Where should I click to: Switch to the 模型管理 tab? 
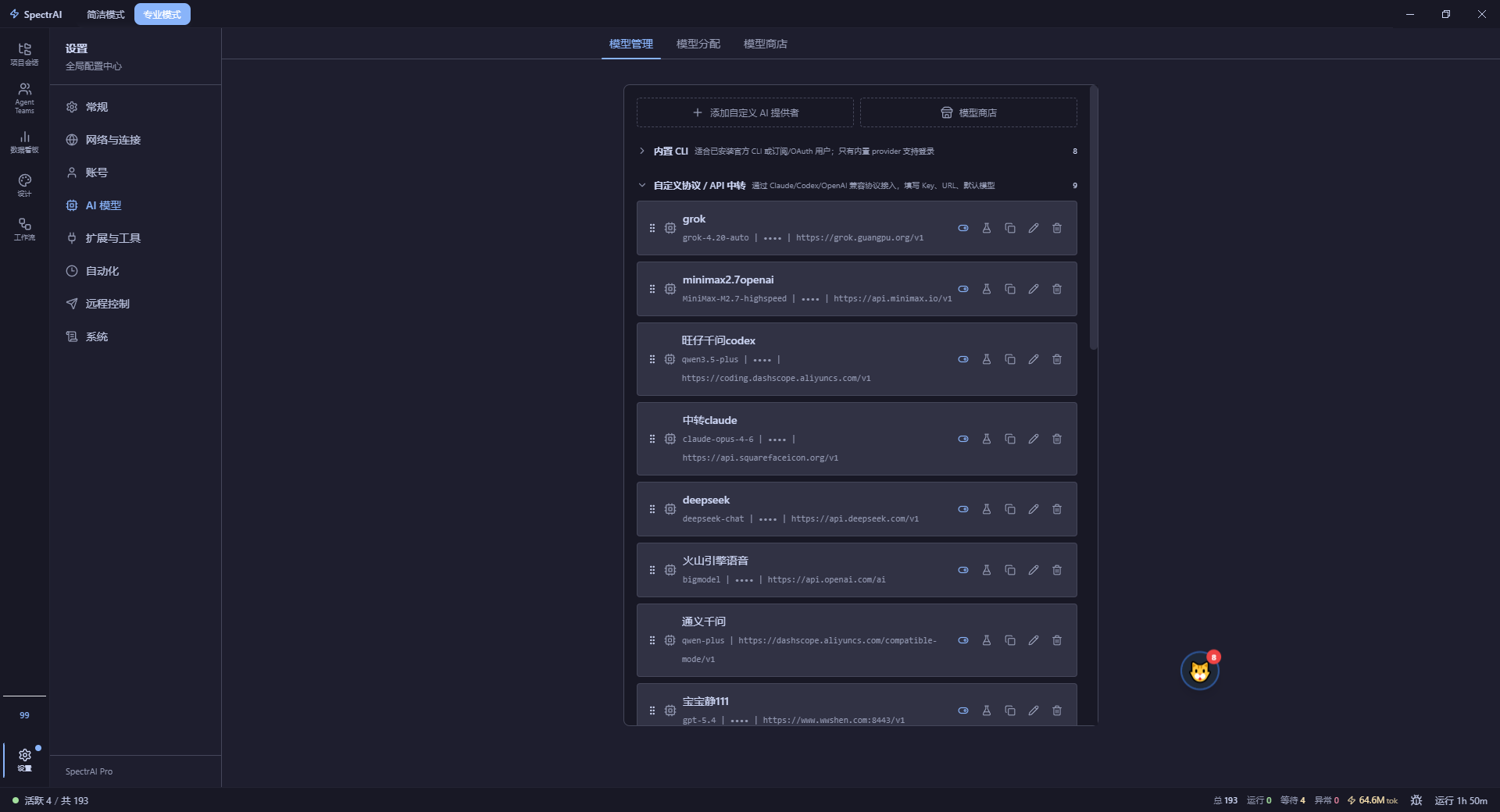coord(631,44)
